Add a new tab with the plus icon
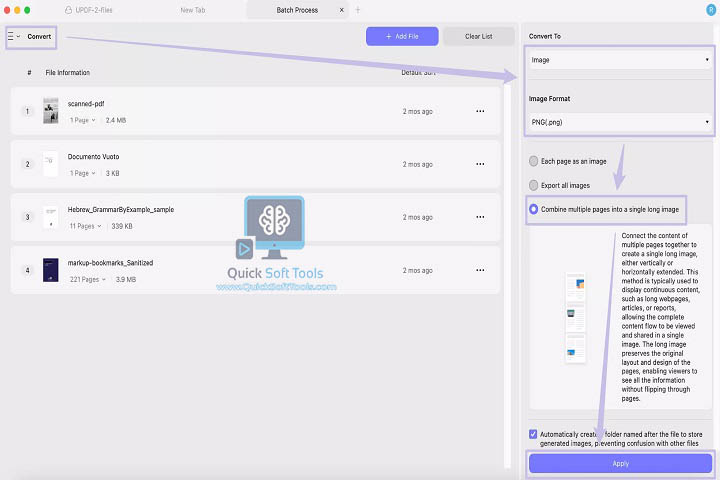The height and width of the screenshot is (480, 720). point(358,10)
